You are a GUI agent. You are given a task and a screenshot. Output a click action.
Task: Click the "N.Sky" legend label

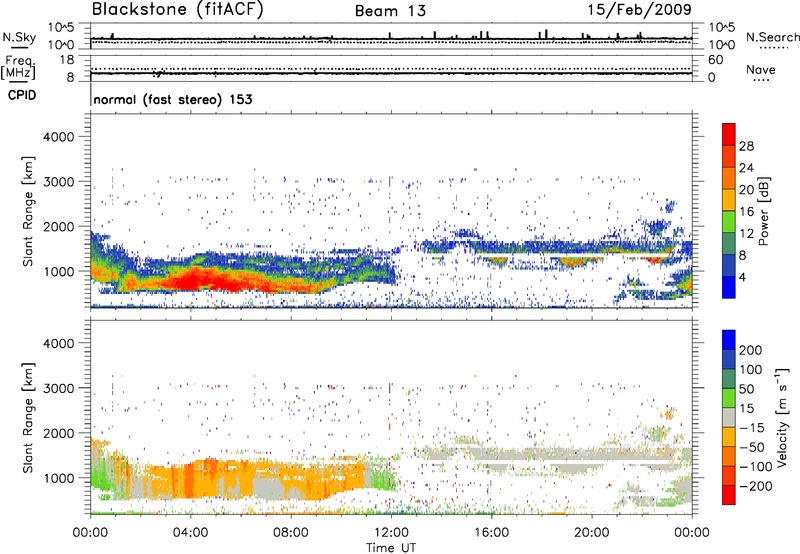click(x=19, y=37)
